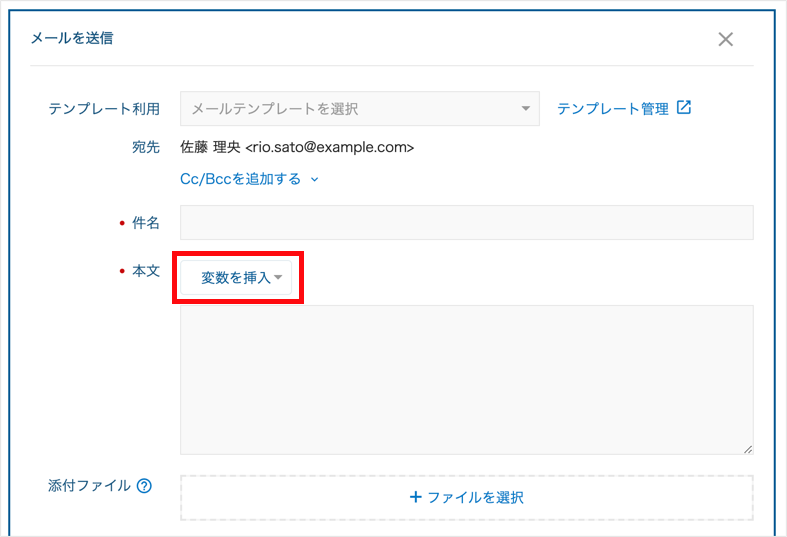The image size is (787, 537).
Task: Expand Cc/Bccを追加する
Action: pyautogui.click(x=249, y=179)
